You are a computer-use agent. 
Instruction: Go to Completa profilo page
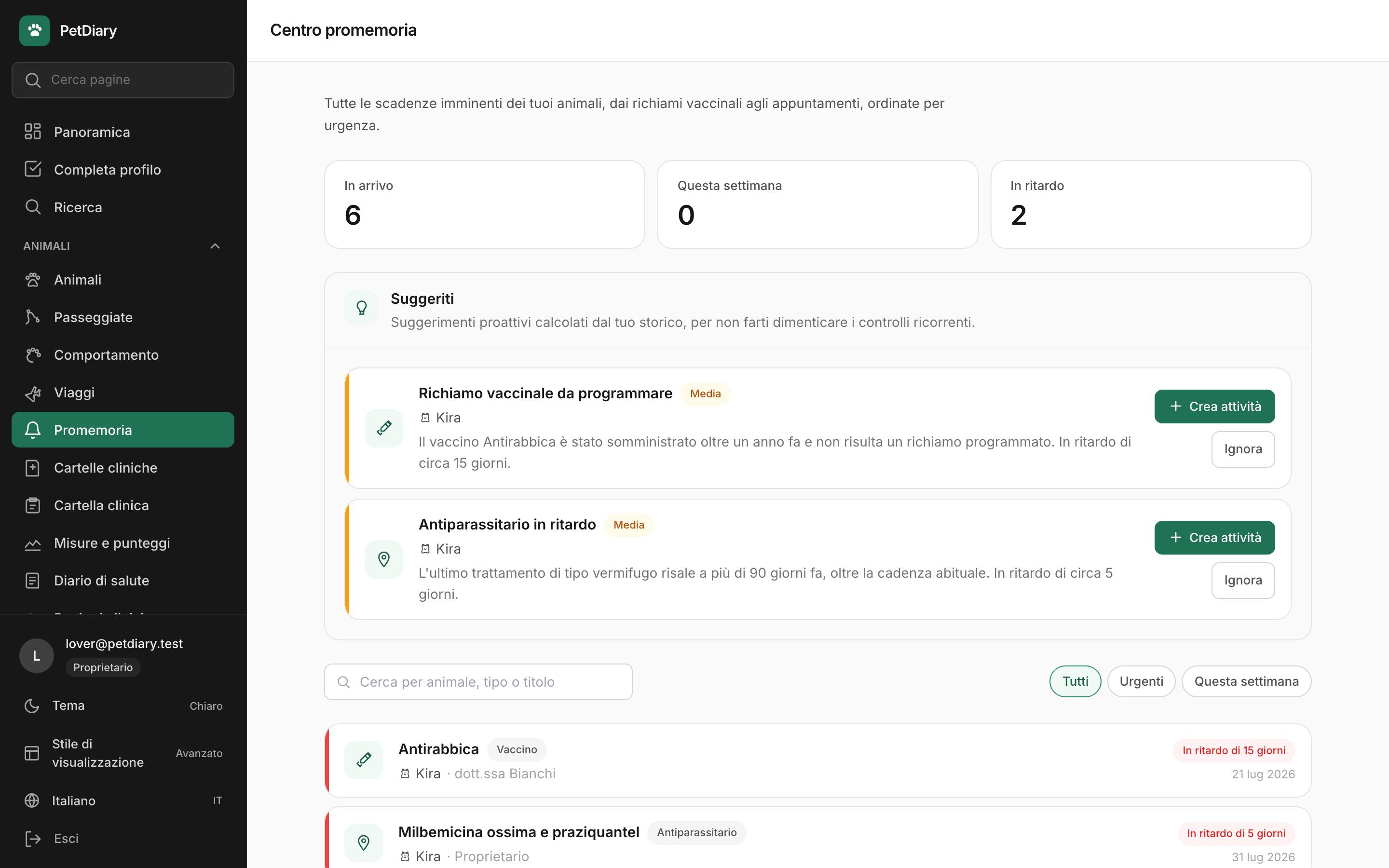tap(123, 169)
